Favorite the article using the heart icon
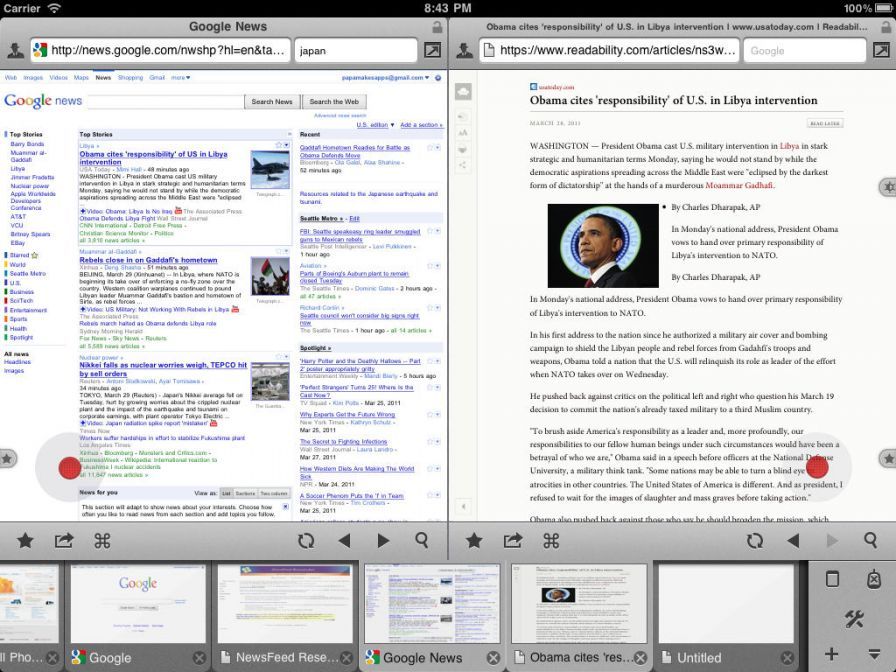The image size is (896, 672). [x=465, y=149]
